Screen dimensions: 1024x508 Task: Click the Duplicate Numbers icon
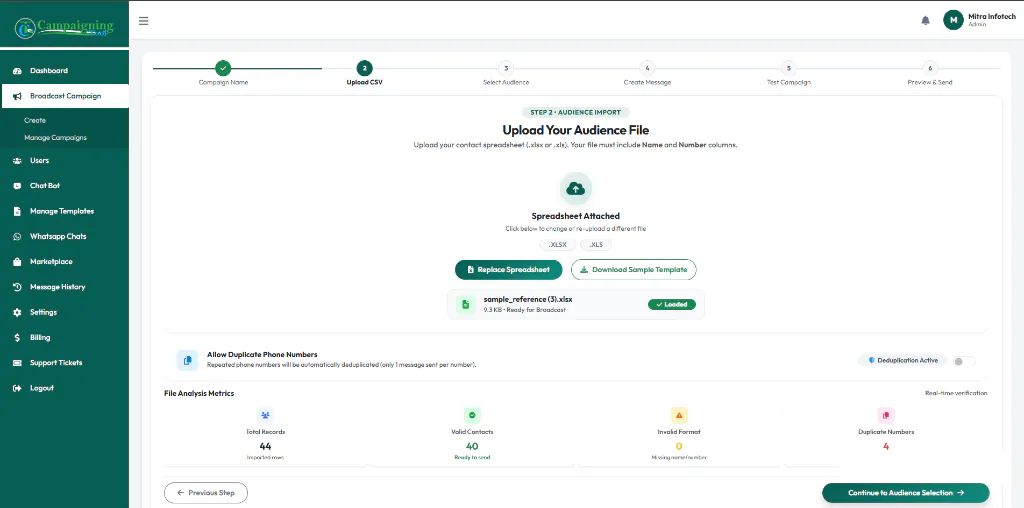point(886,415)
